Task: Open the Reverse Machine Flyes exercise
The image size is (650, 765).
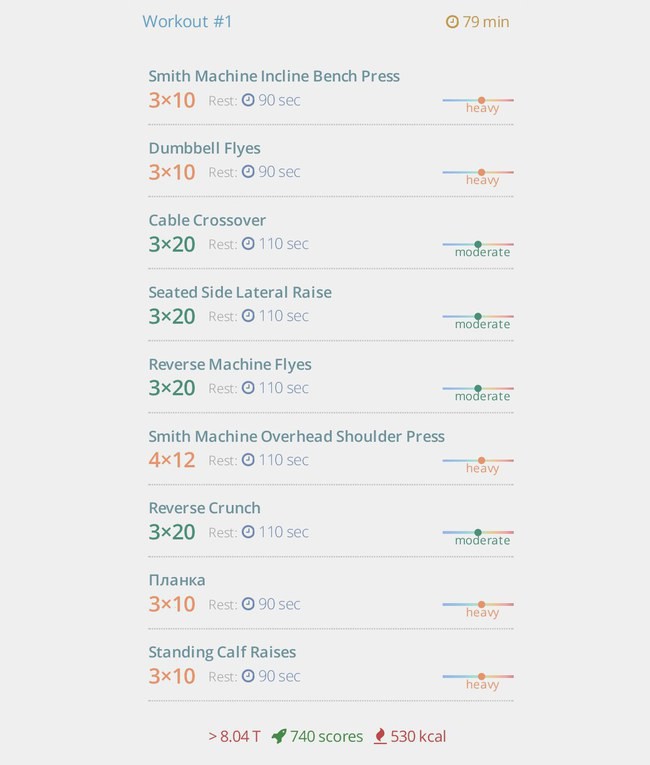Action: pos(230,364)
